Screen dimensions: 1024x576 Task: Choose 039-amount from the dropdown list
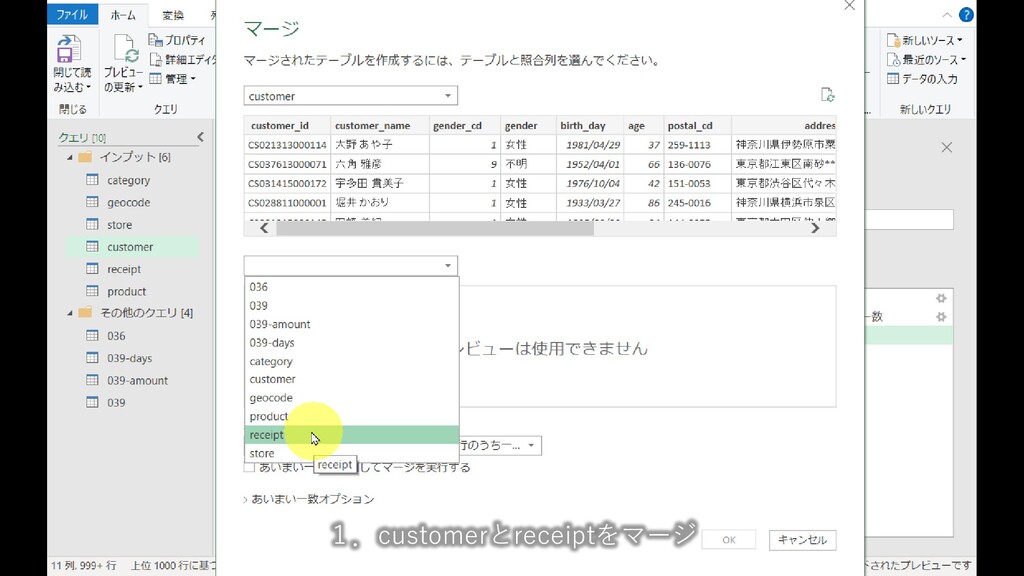pos(351,324)
